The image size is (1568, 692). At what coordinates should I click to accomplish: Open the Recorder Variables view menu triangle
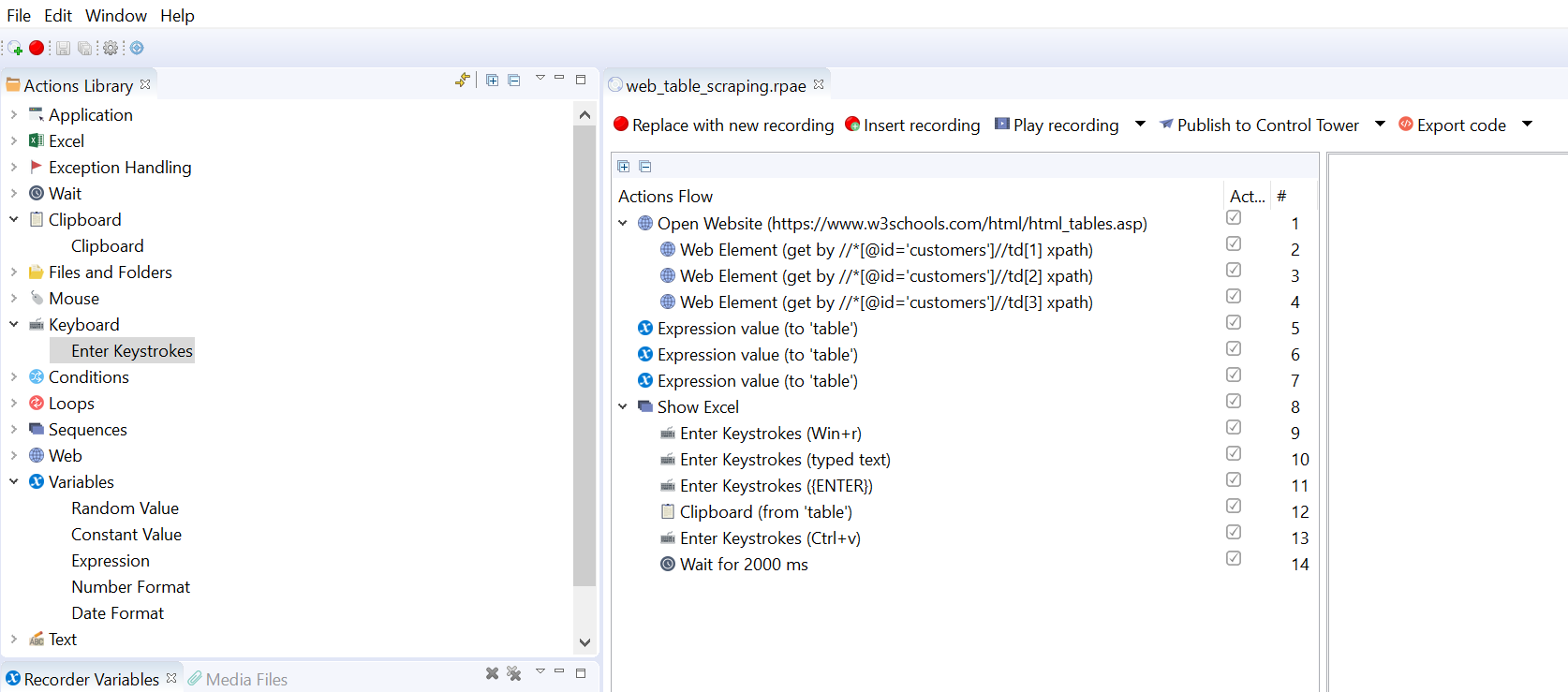click(540, 670)
